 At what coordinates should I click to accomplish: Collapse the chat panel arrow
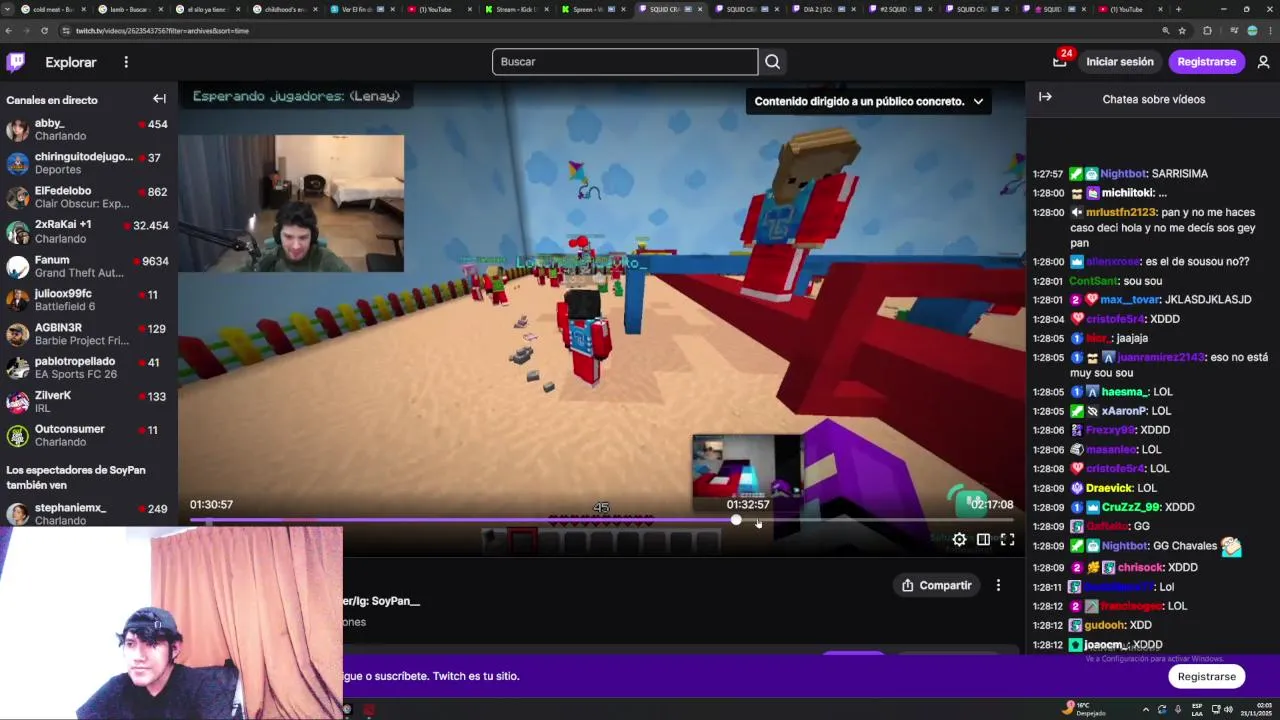coord(1045,97)
